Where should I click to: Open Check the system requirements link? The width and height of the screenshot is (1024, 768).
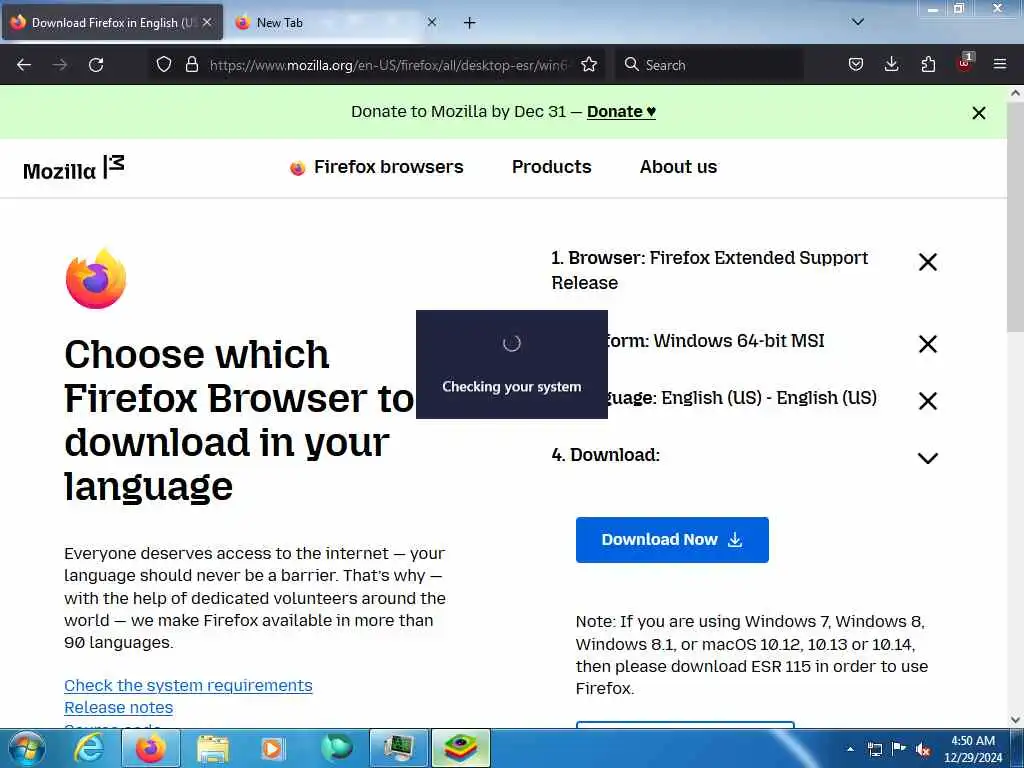[x=188, y=685]
